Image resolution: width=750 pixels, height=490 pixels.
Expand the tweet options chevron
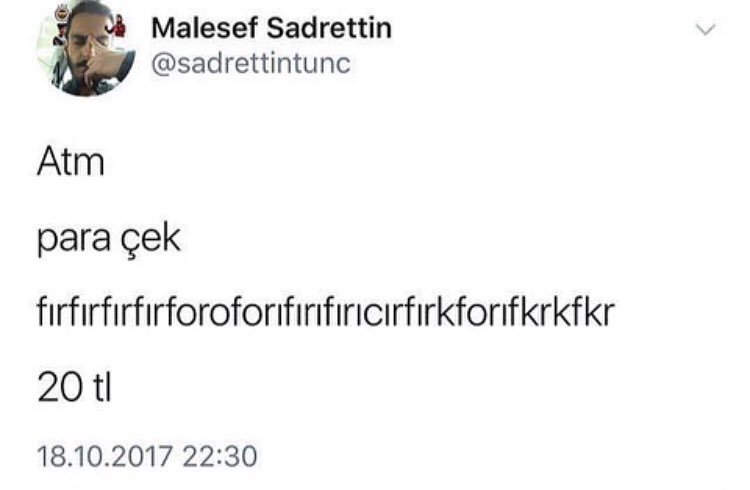(x=706, y=31)
